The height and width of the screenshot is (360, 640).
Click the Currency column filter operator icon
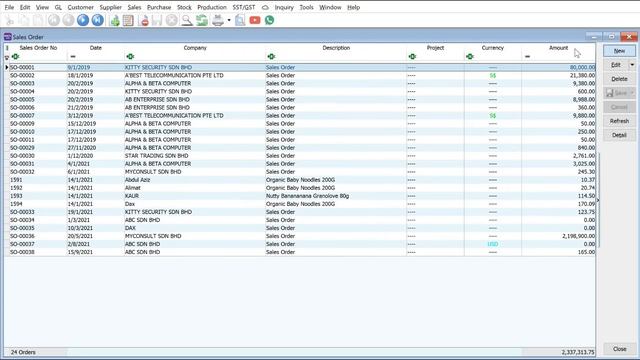click(x=470, y=56)
